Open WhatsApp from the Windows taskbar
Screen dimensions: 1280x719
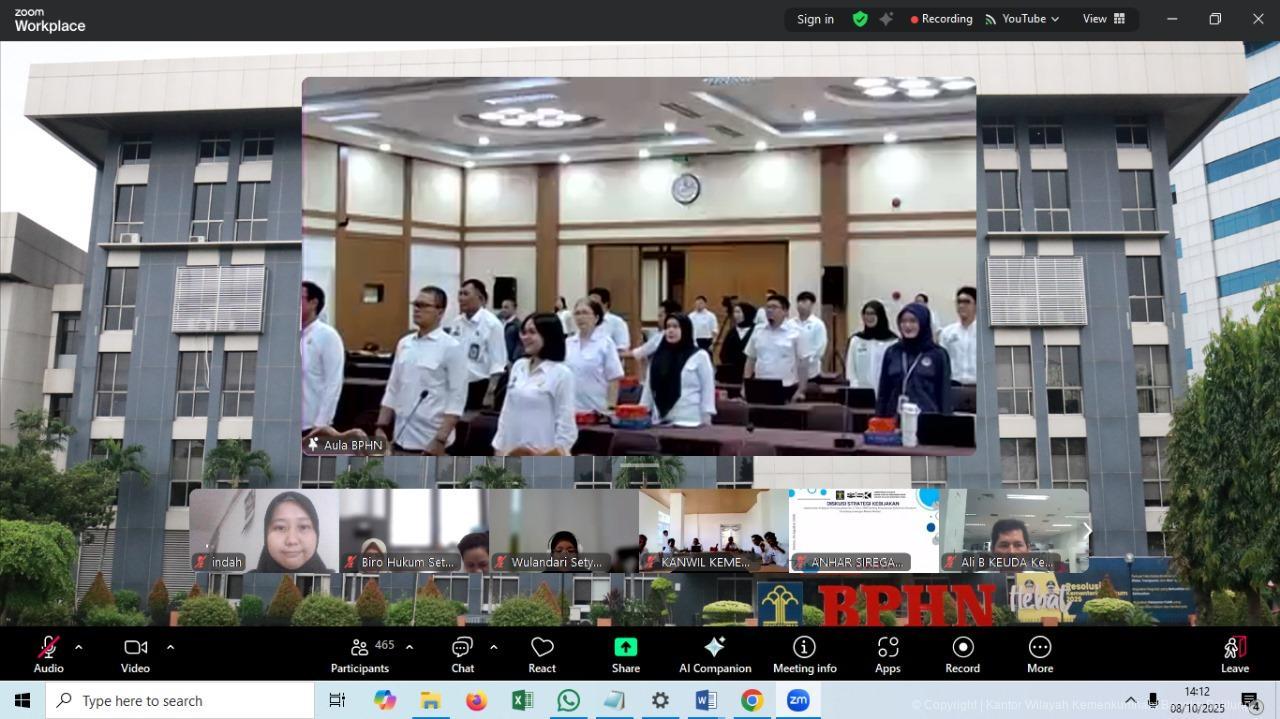[x=568, y=700]
